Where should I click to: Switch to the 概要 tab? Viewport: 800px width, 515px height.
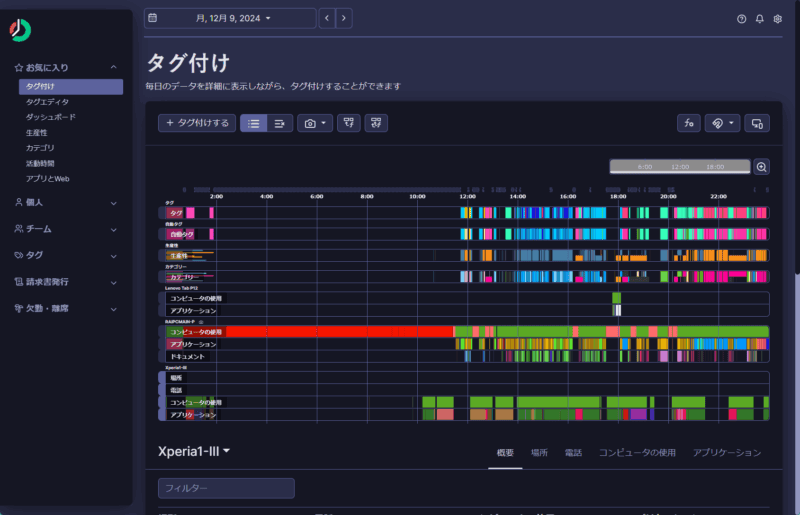(x=505, y=453)
